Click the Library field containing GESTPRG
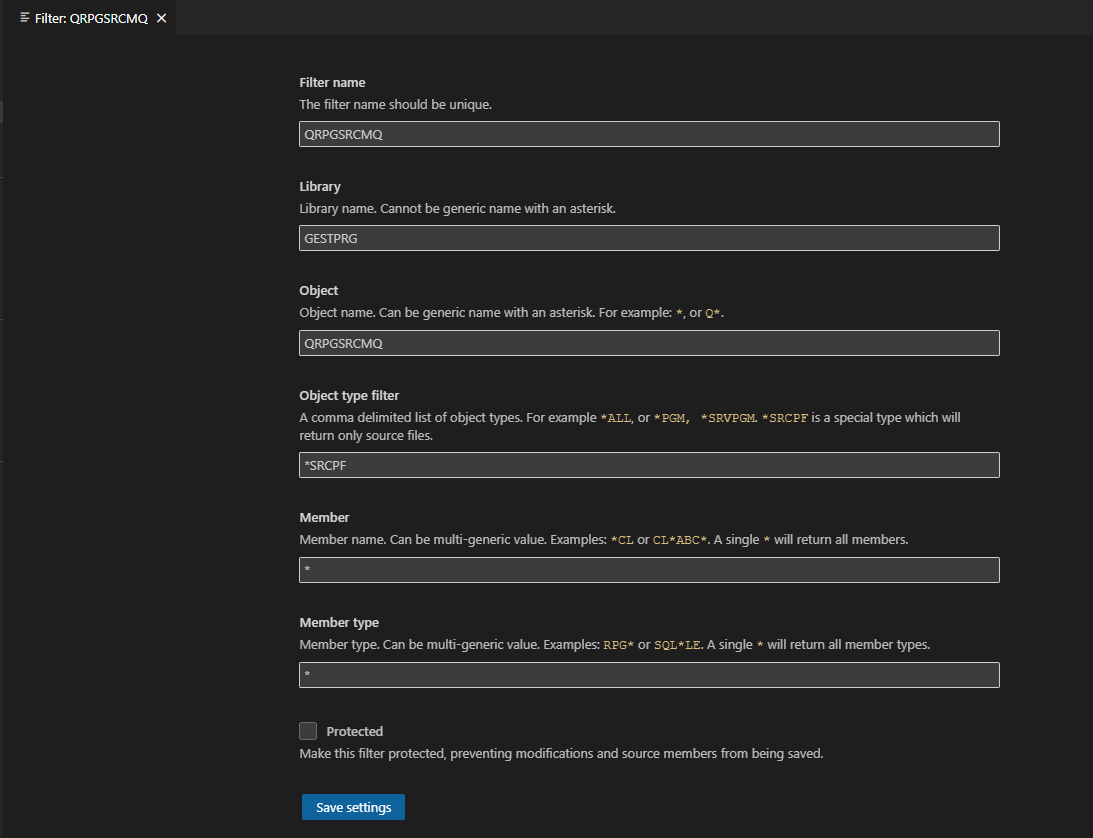 pos(648,238)
